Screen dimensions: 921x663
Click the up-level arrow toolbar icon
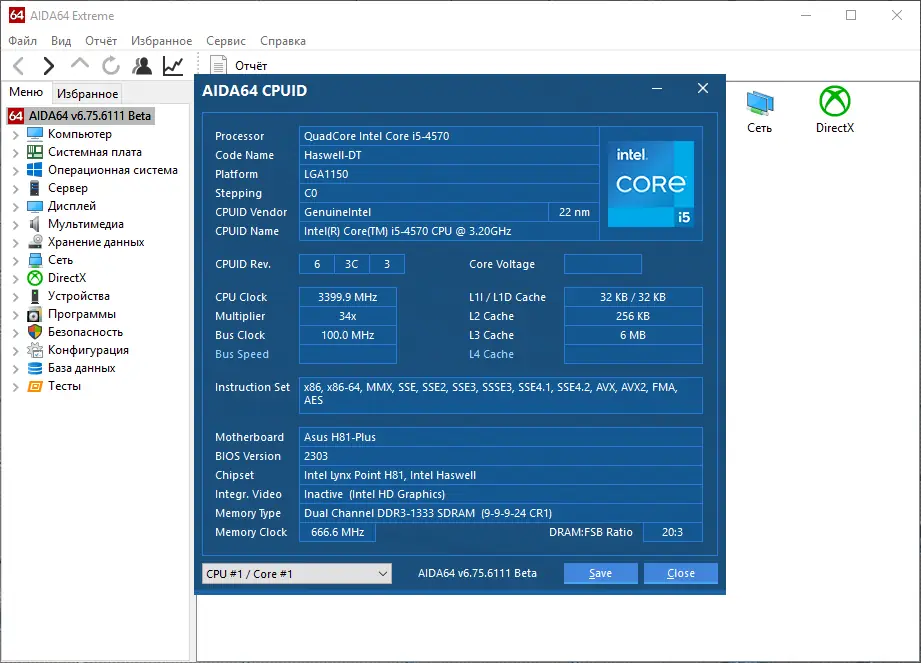point(80,64)
